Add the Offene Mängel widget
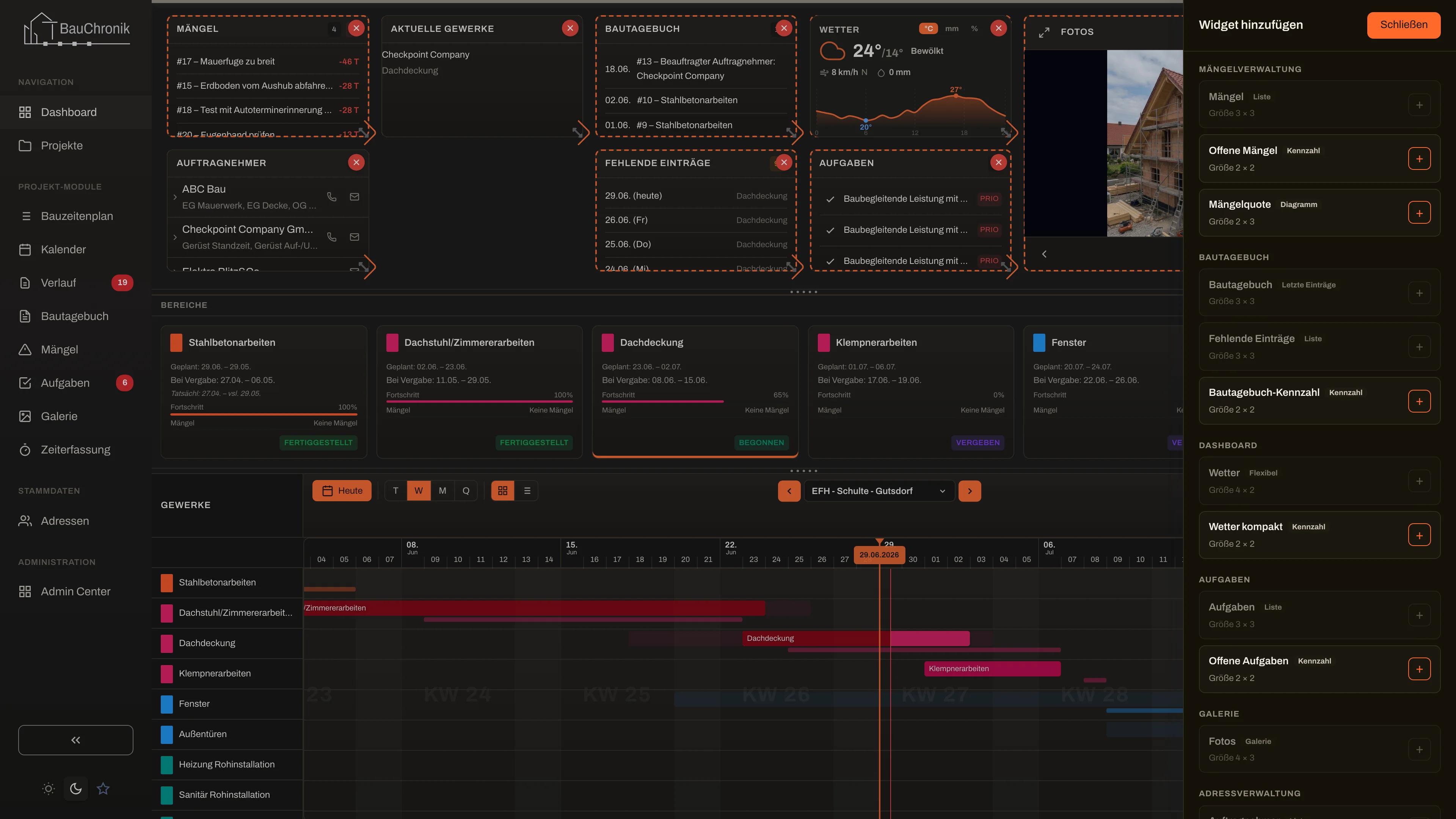1456x819 pixels. coord(1419,159)
